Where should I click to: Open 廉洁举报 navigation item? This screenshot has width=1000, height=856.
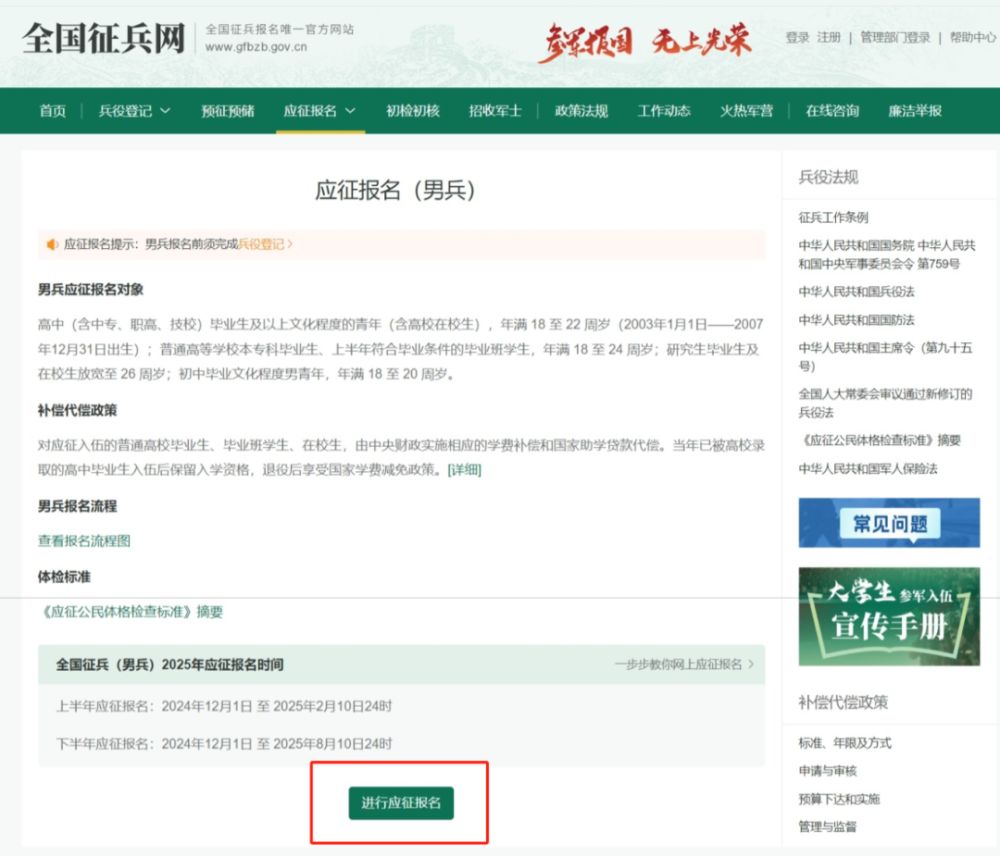click(x=915, y=111)
